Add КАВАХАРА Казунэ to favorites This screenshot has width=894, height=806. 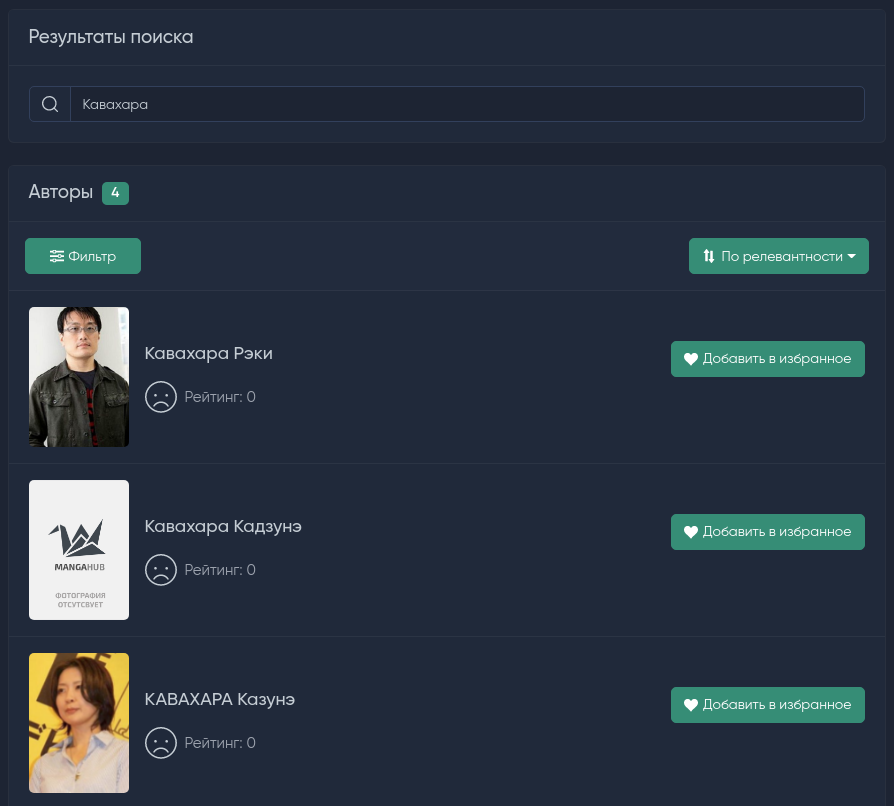pyautogui.click(x=767, y=705)
